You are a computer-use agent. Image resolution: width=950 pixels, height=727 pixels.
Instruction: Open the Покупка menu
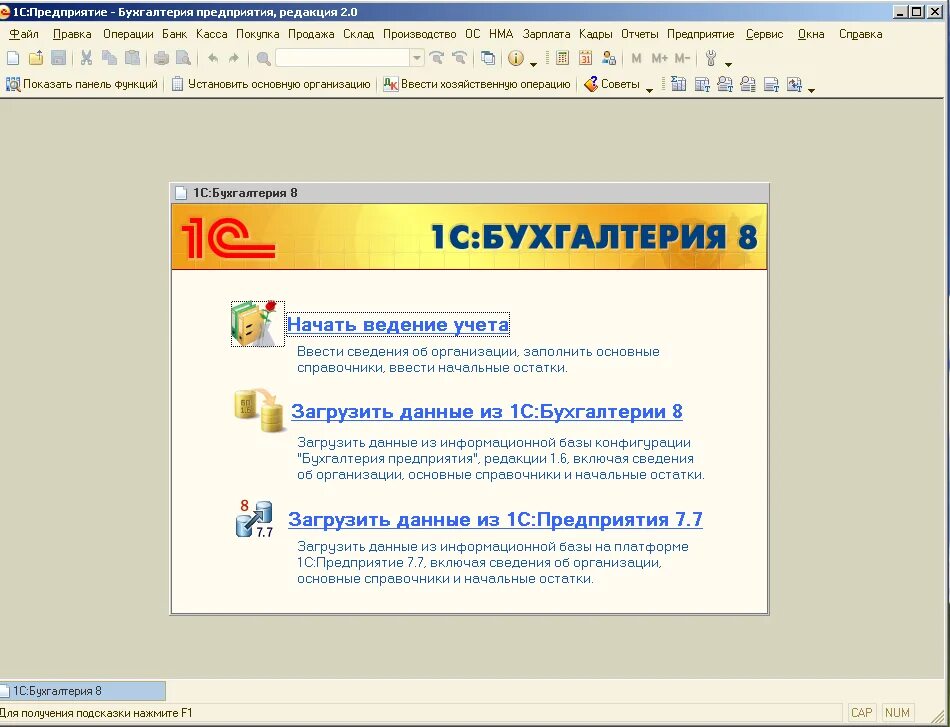pyautogui.click(x=257, y=34)
